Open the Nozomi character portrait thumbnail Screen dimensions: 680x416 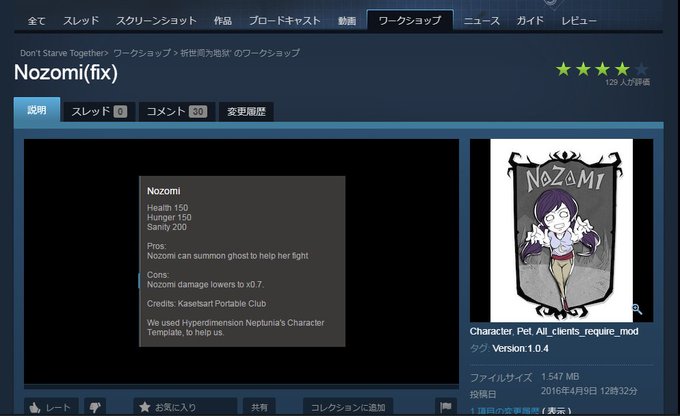click(561, 230)
